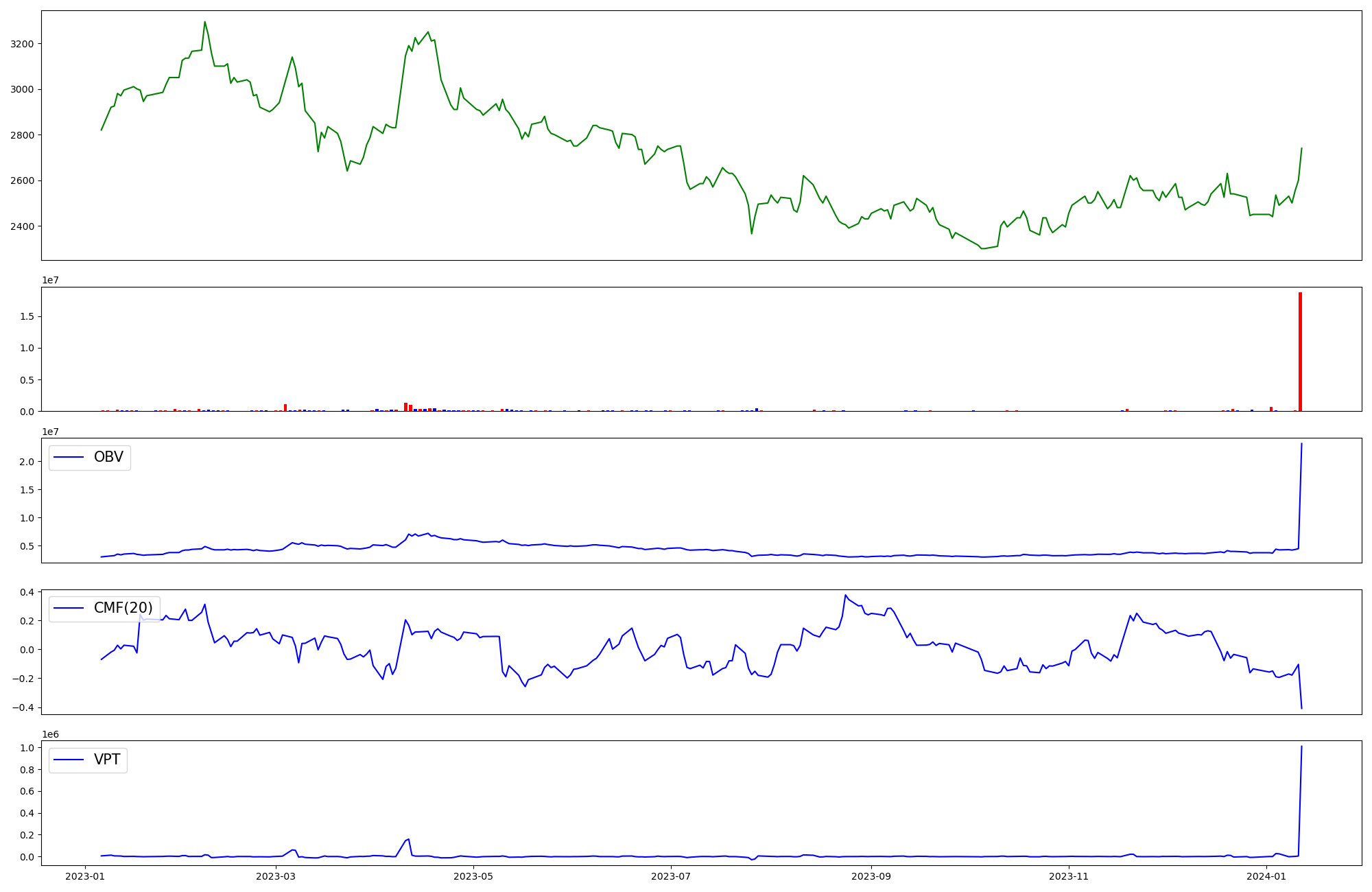Viewport: 1372px width, 892px height.
Task: Click the 2.0 tick on OBV axis
Action: (x=27, y=462)
